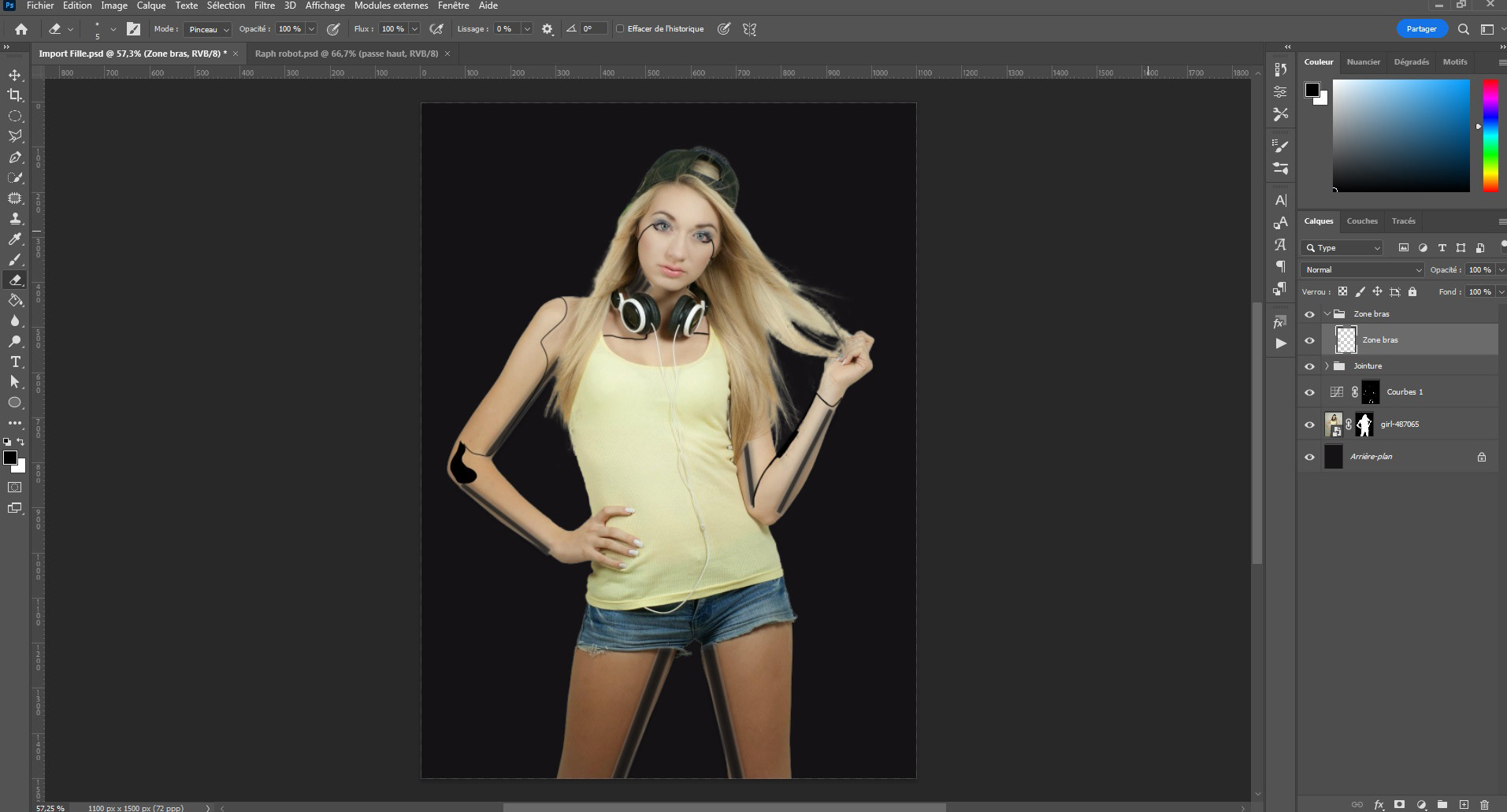Toggle Quick Mask mode
1507x812 pixels.
coord(15,488)
